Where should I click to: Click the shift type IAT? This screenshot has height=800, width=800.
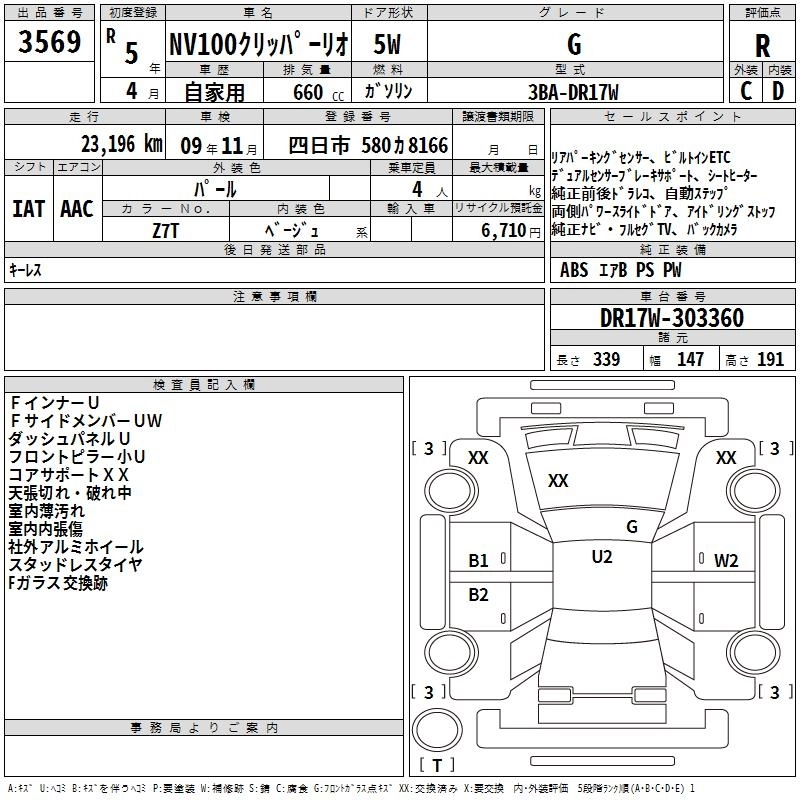click(28, 209)
